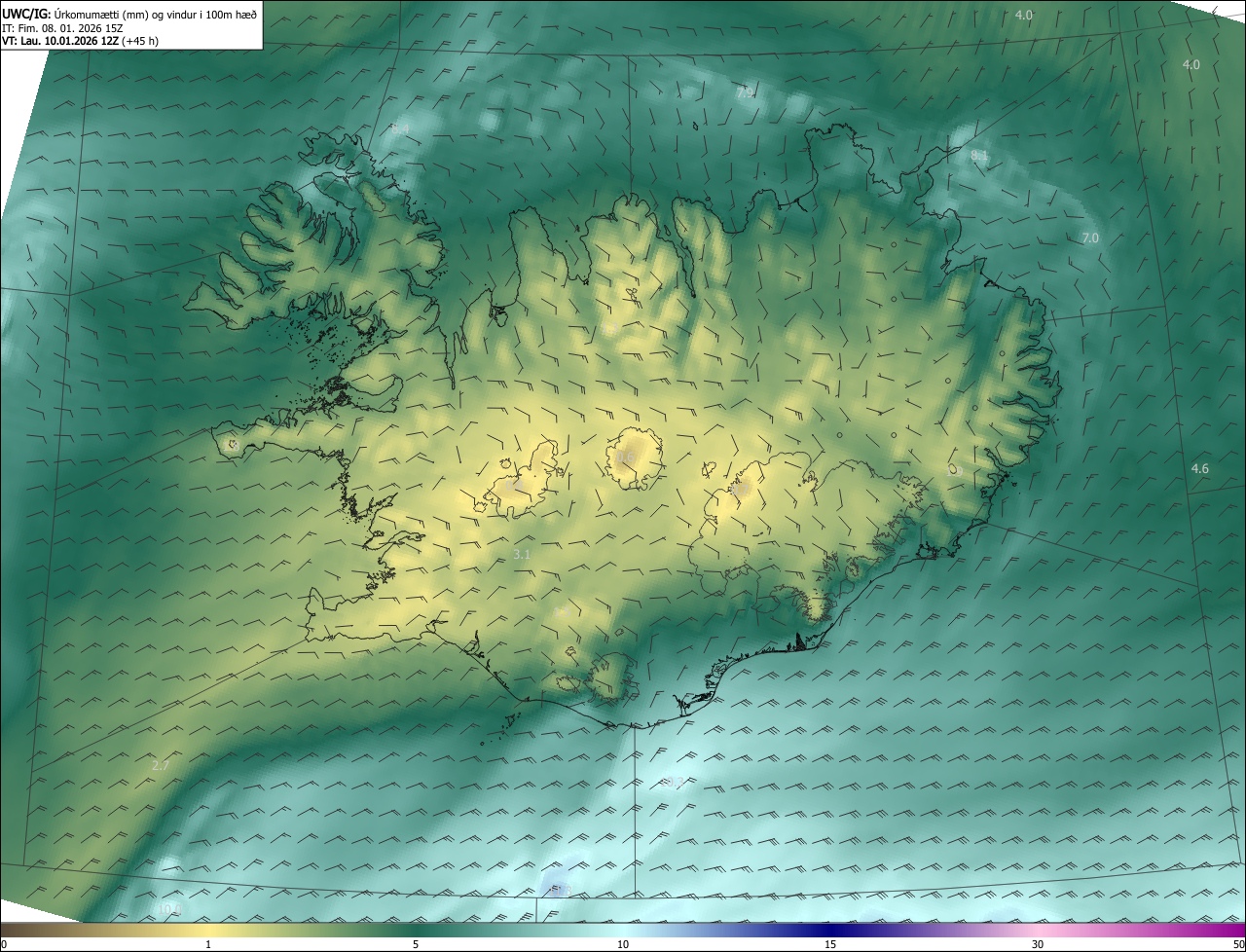Click the 8.1 precipitation value in the northeast

coord(979,156)
